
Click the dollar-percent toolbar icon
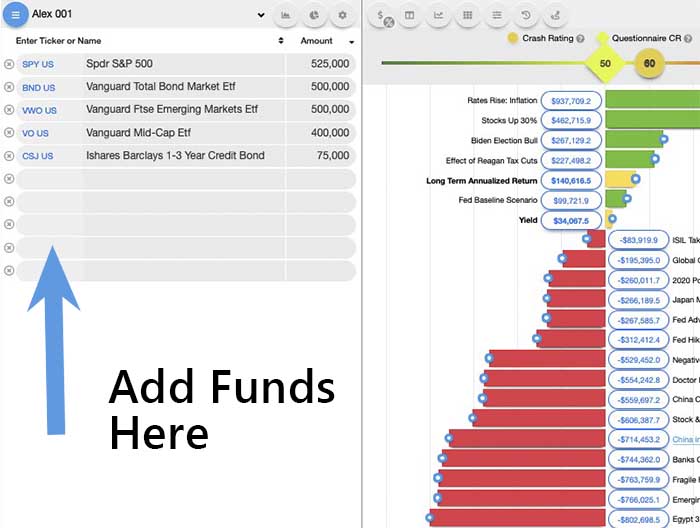coord(381,16)
